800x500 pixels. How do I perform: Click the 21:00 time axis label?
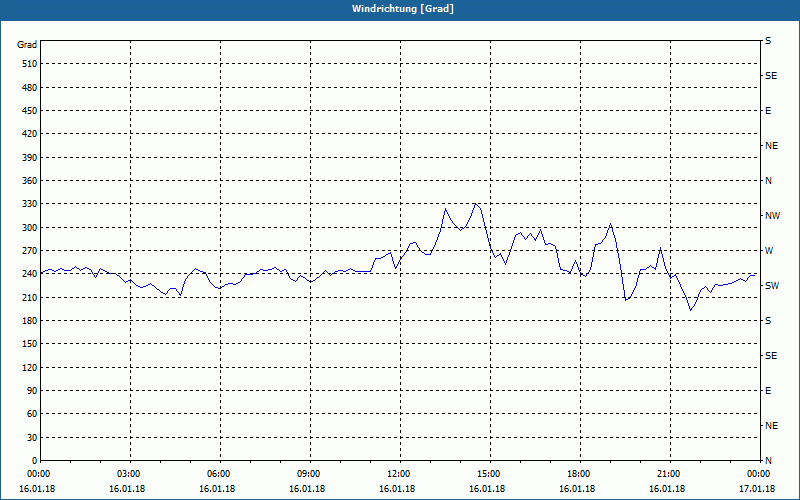[x=670, y=474]
